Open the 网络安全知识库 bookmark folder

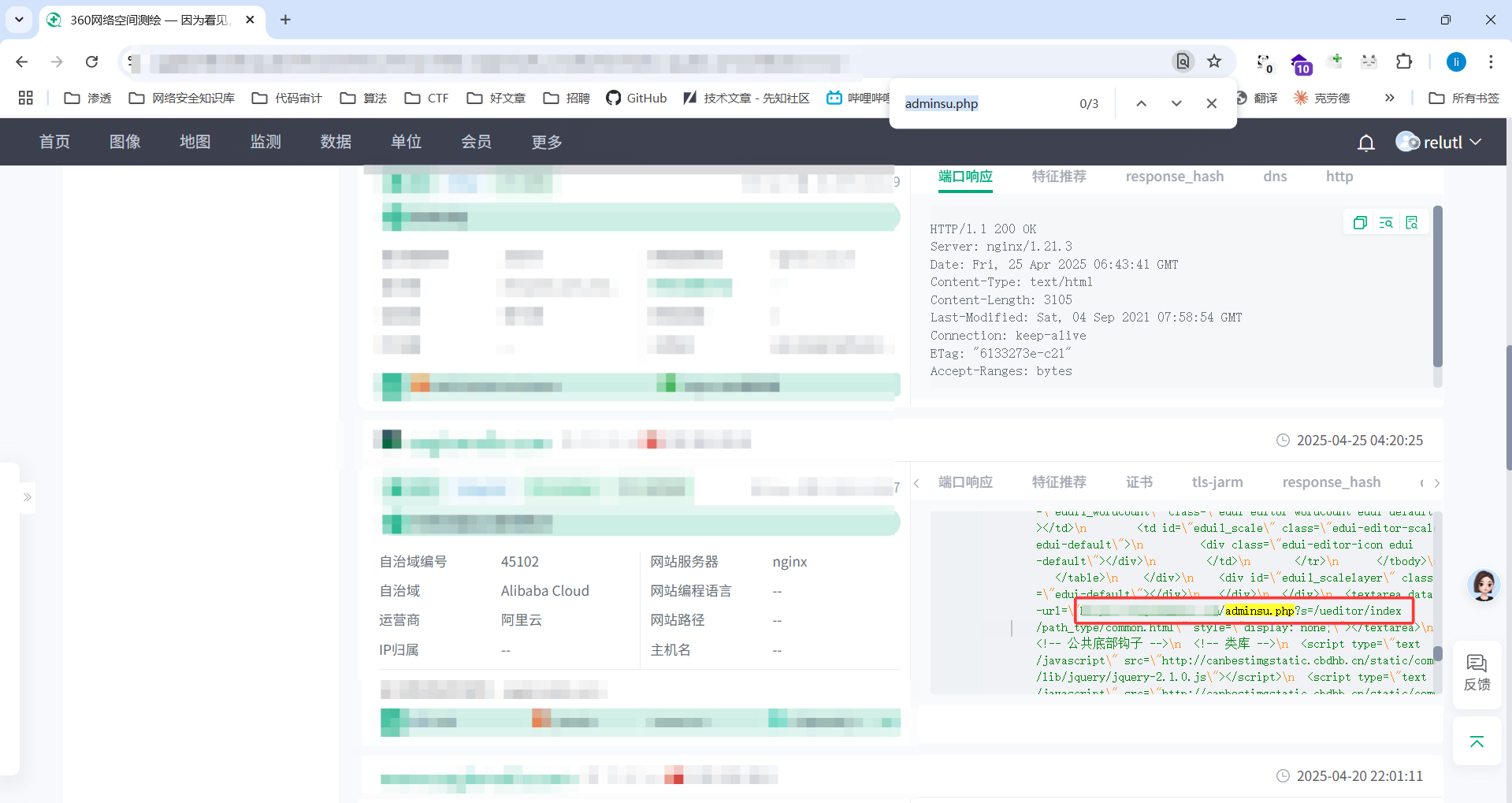point(182,98)
